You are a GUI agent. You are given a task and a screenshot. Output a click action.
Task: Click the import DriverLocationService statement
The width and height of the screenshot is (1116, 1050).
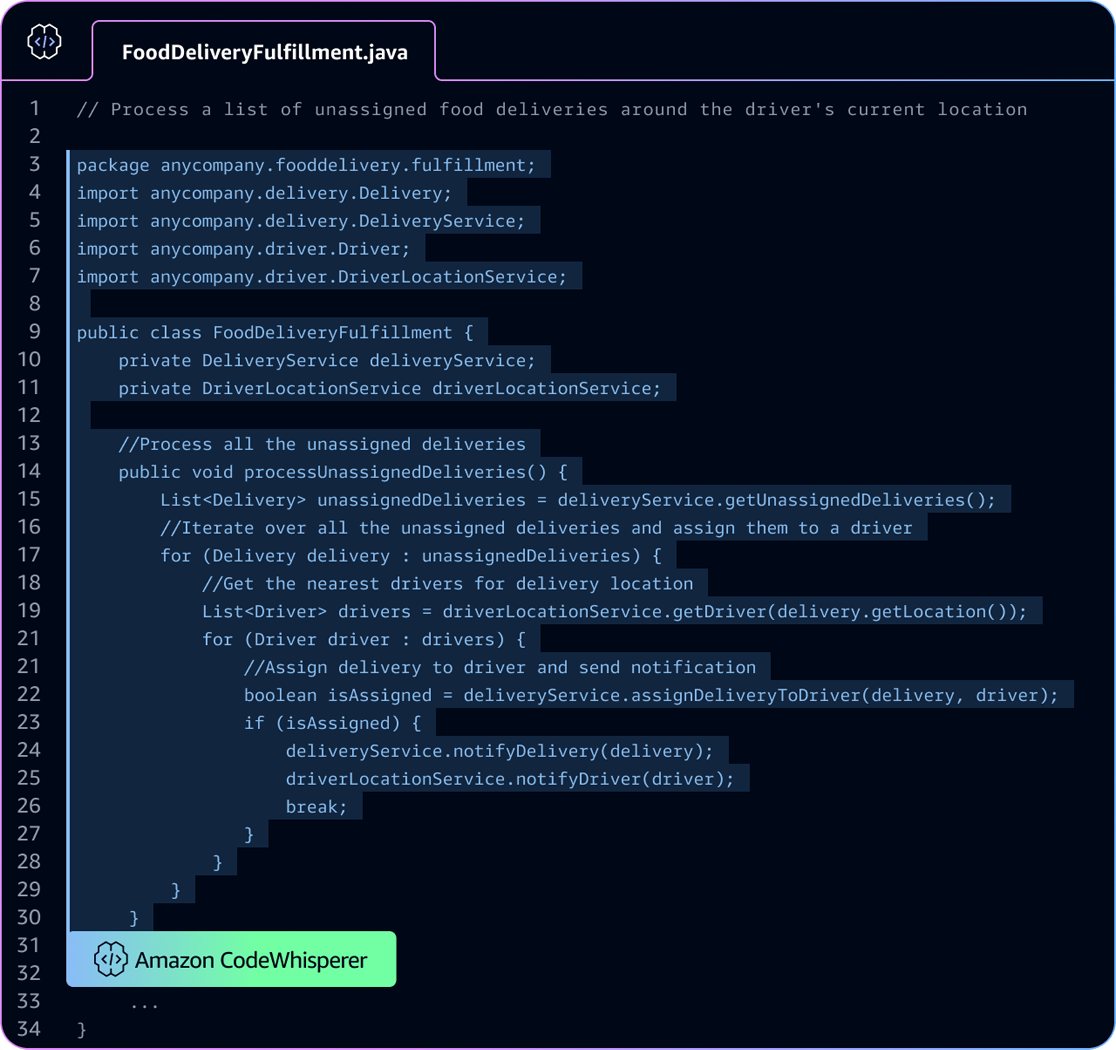[321, 277]
